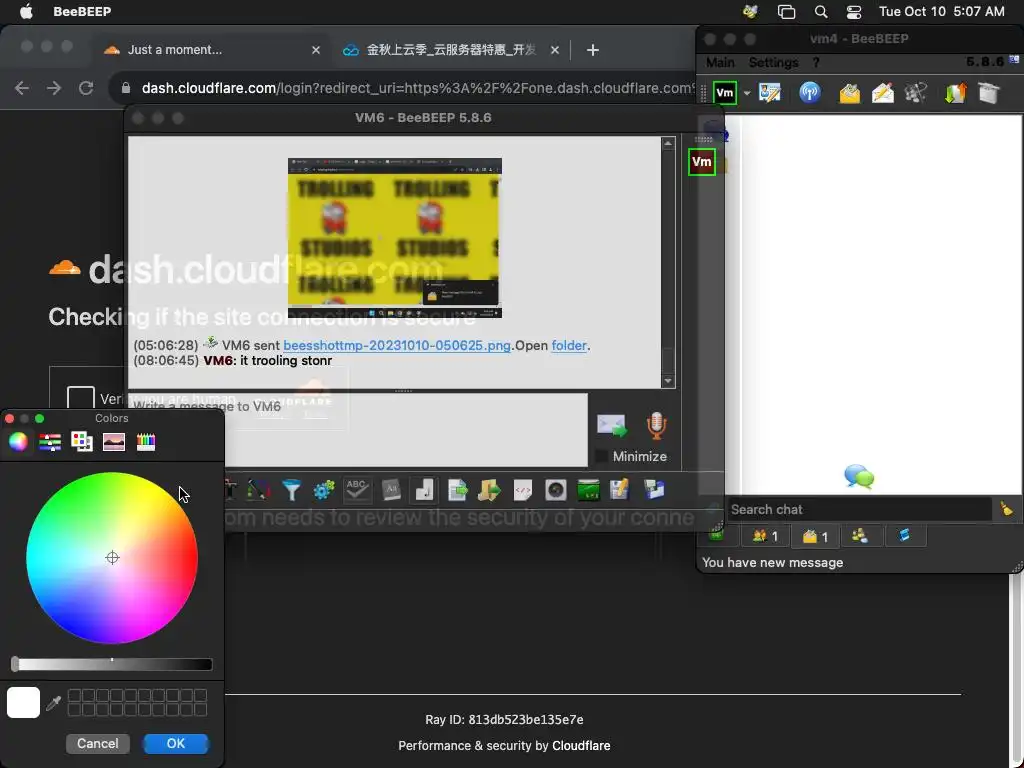The image size is (1024, 768).
Task: Click Cancel in Colors dialog
Action: [98, 743]
